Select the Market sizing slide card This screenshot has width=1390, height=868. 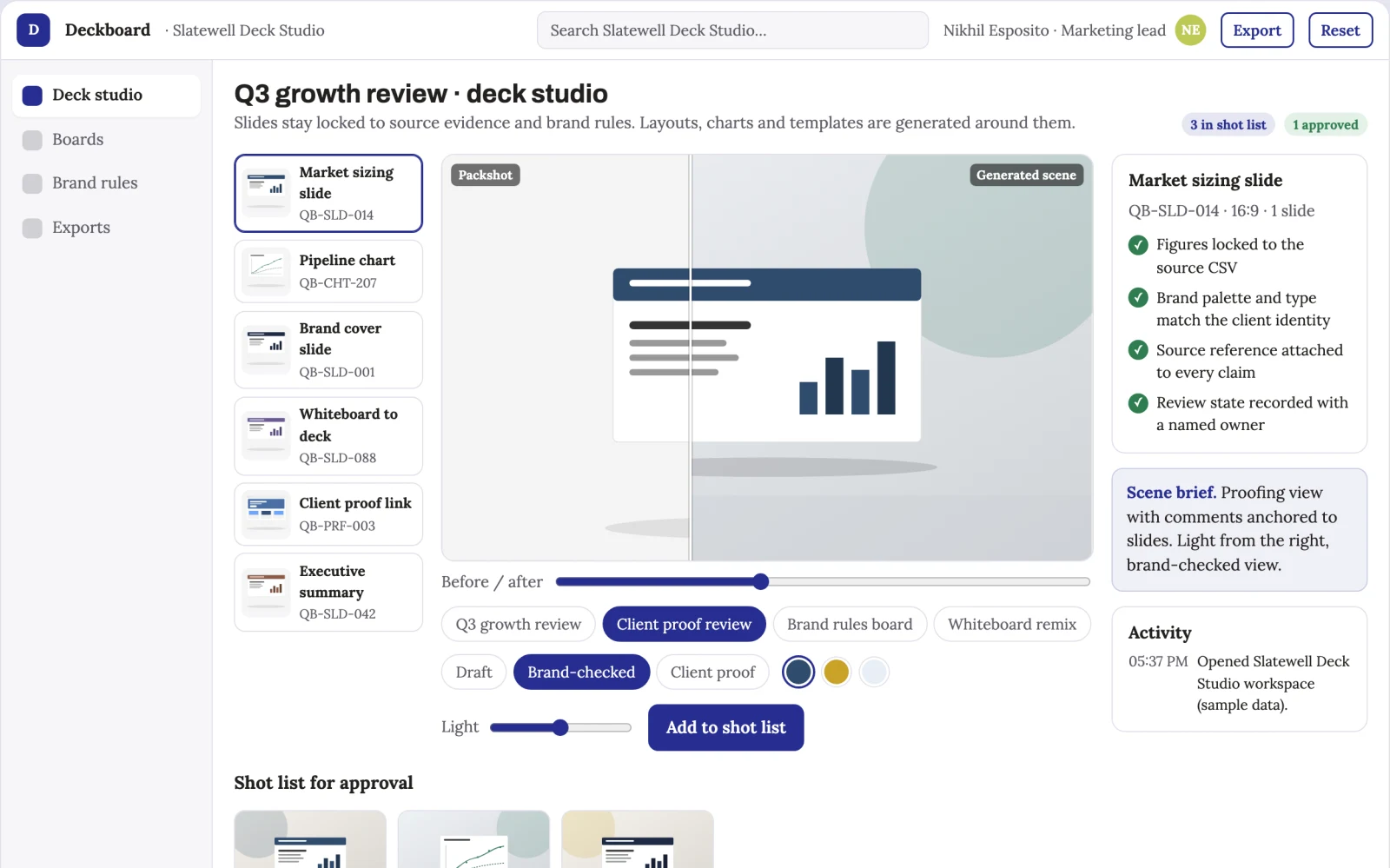coord(328,193)
